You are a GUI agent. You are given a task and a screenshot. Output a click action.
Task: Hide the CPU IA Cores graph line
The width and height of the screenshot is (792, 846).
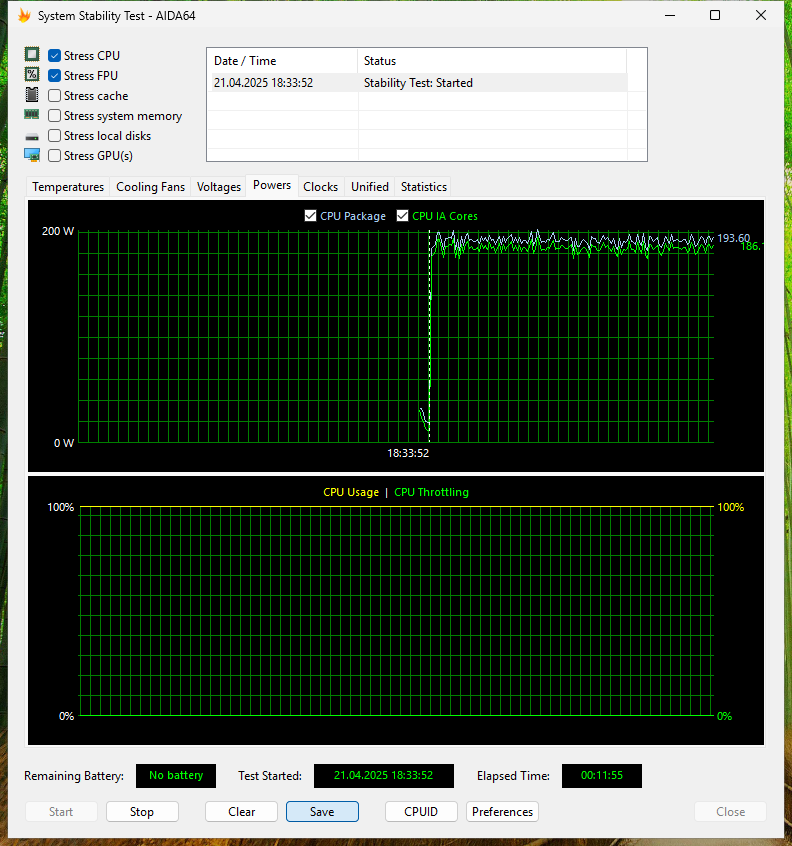(x=402, y=216)
